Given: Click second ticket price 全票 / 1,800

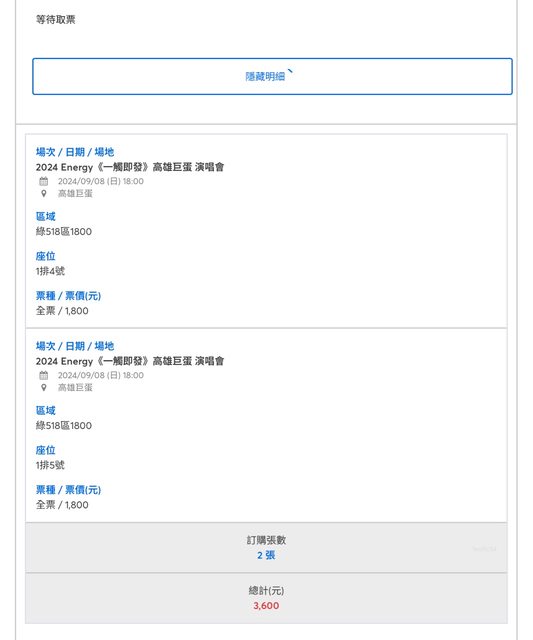Looking at the screenshot, I should [x=62, y=505].
